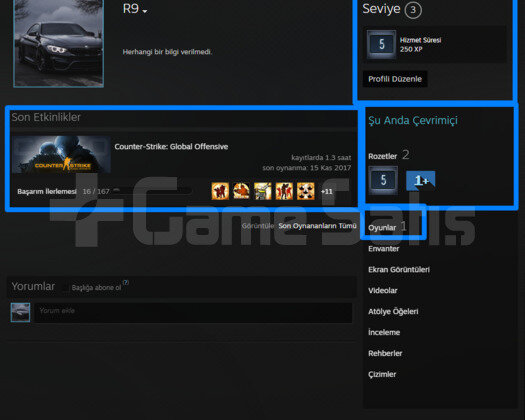Open the Hizmet Süresi 250 XP text
This screenshot has width=525, height=420.
tap(421, 45)
